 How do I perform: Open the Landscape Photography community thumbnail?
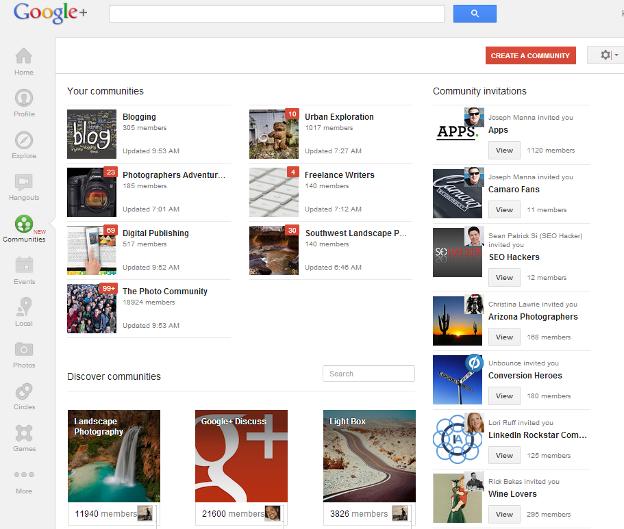coord(113,456)
